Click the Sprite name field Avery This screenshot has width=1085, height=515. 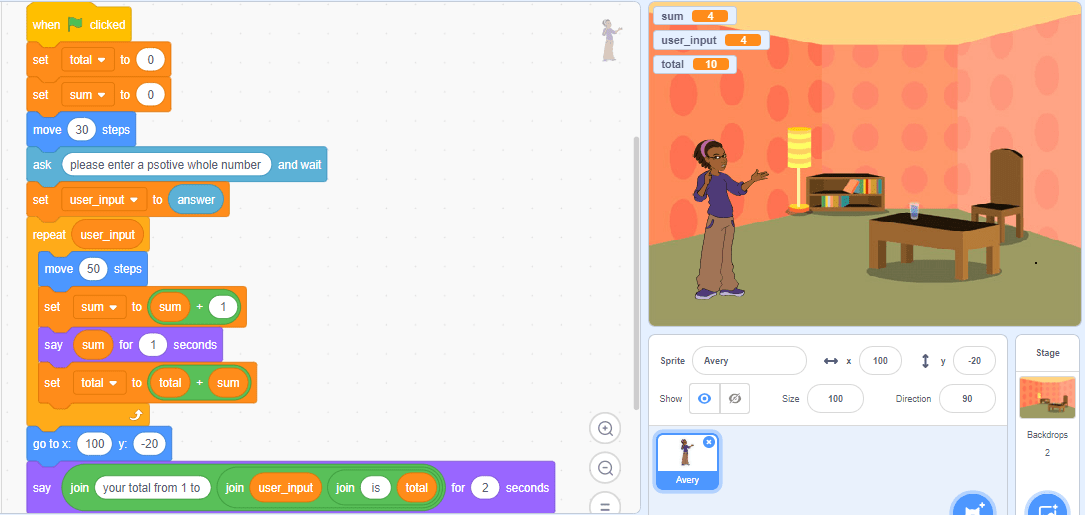pos(748,361)
